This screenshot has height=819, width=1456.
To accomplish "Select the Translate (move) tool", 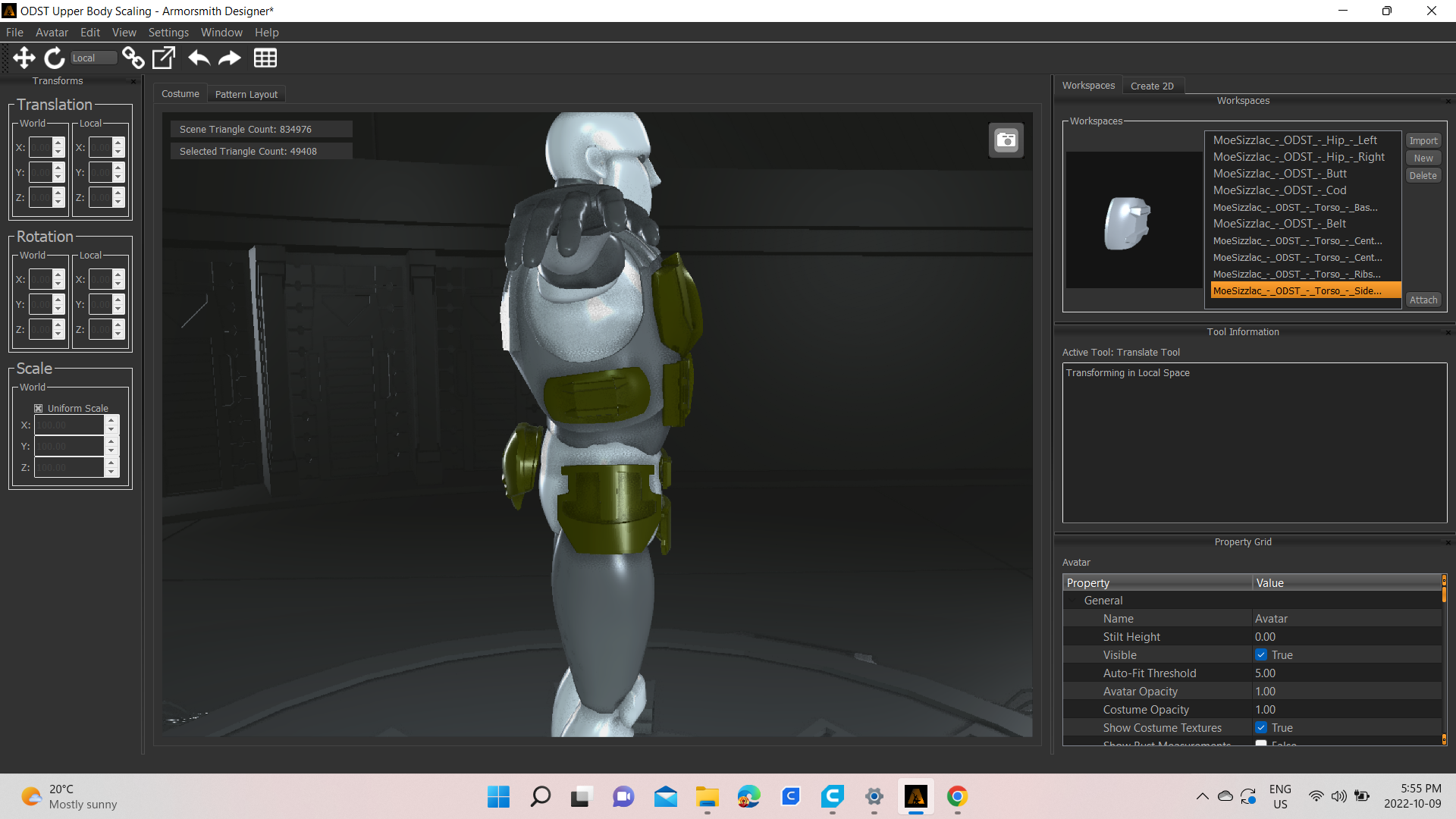I will click(24, 58).
